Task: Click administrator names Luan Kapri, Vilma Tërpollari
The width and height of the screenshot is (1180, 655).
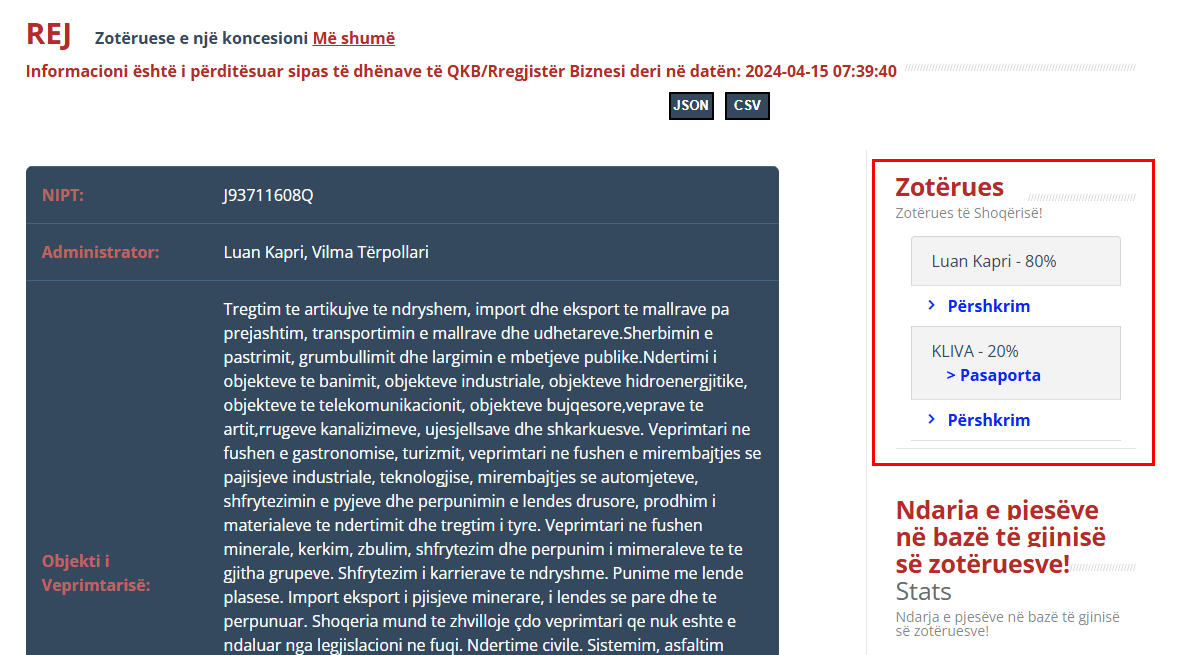Action: click(326, 252)
